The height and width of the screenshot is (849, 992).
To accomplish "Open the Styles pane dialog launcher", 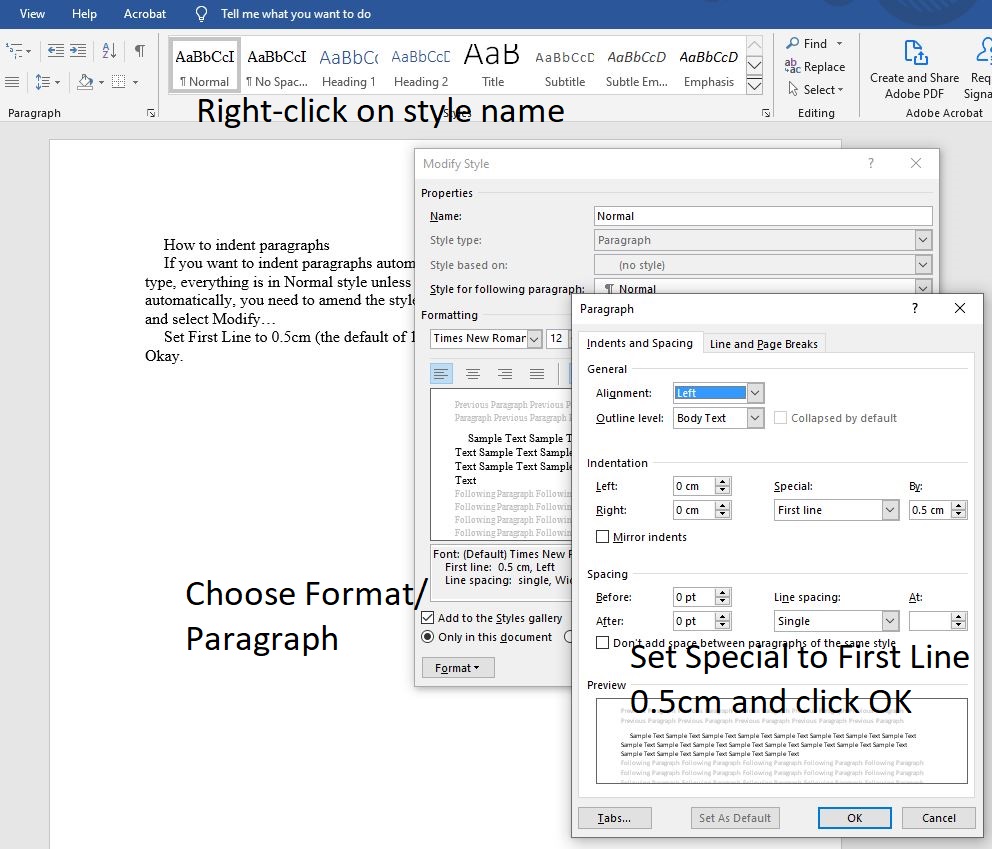I will (766, 113).
